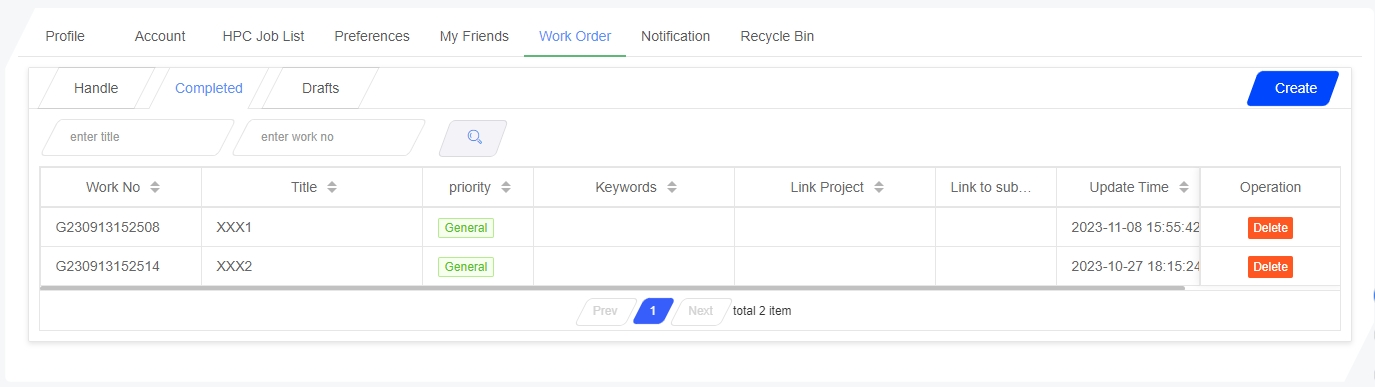Click the table horizontal scrollbar
The height and width of the screenshot is (387, 1375).
pyautogui.click(x=612, y=288)
